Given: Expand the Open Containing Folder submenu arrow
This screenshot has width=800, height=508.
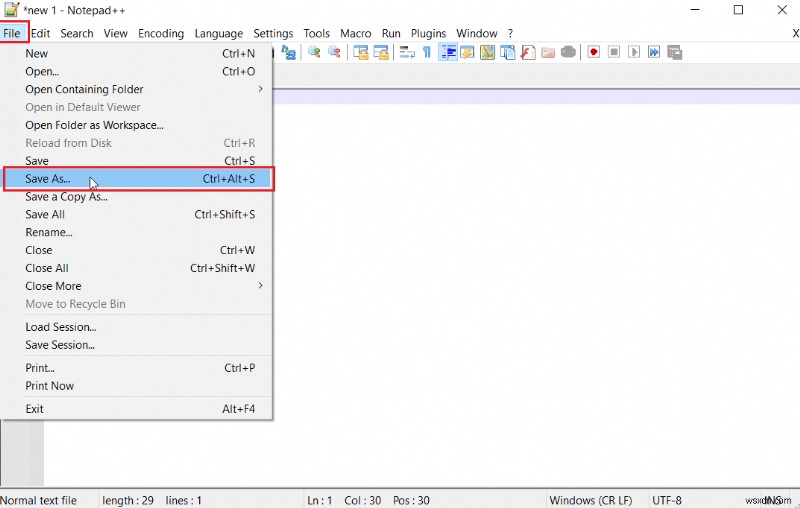Looking at the screenshot, I should [x=260, y=89].
